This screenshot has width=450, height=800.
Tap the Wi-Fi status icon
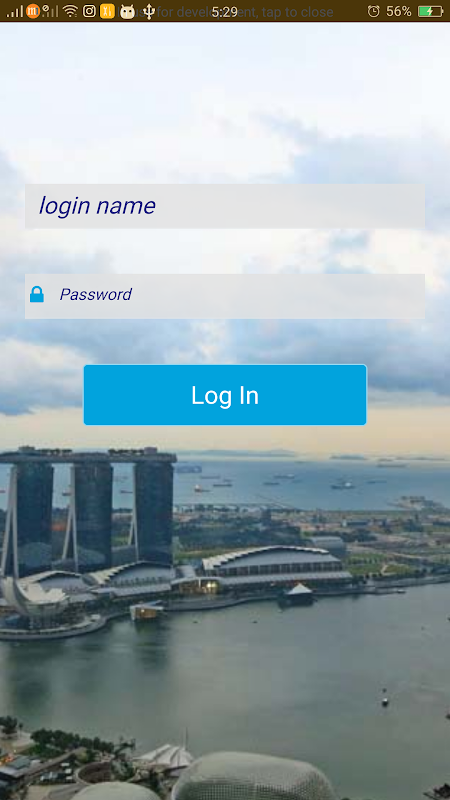click(70, 11)
